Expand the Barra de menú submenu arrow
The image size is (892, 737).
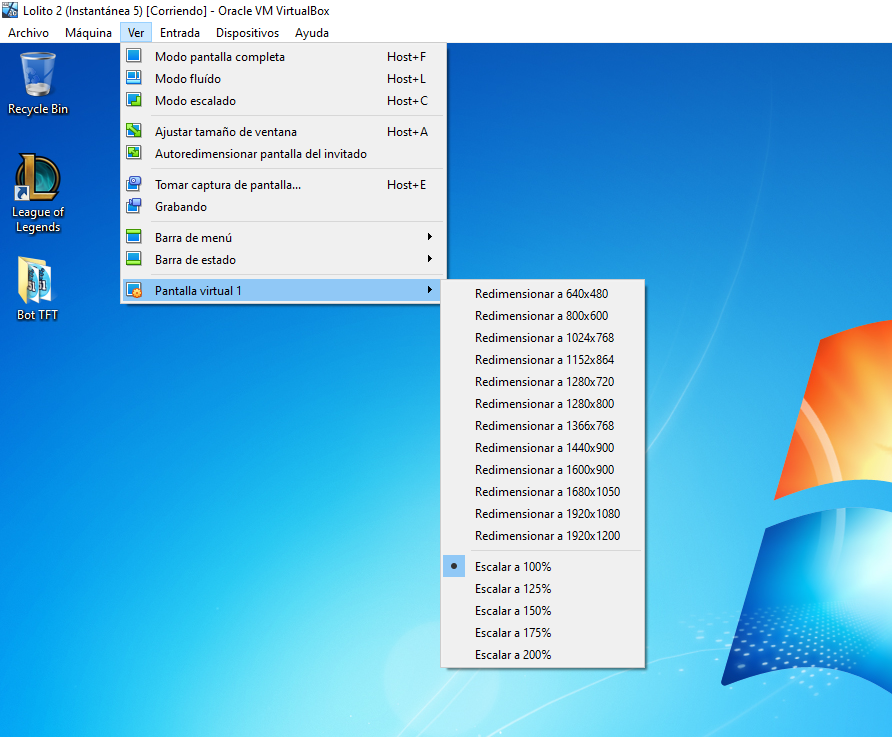(430, 238)
